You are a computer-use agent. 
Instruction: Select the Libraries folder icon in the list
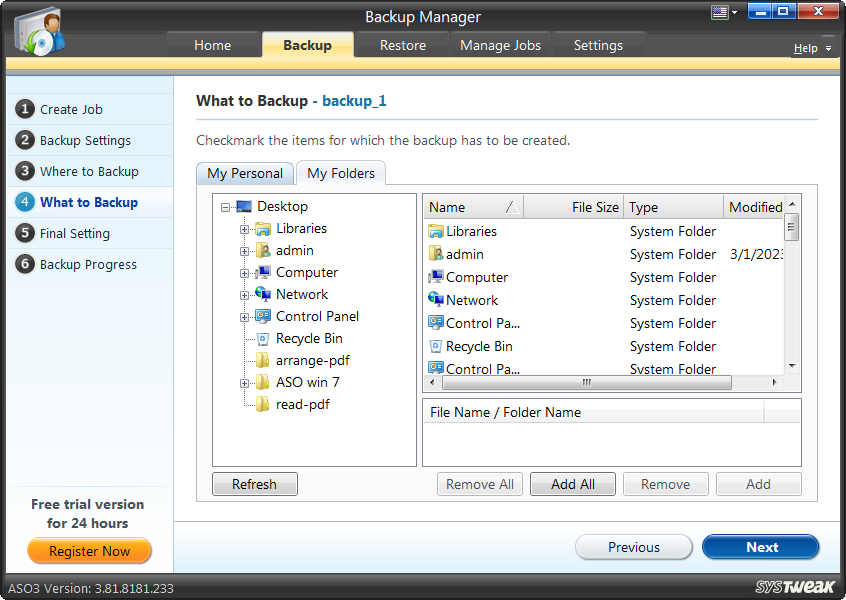click(x=436, y=231)
